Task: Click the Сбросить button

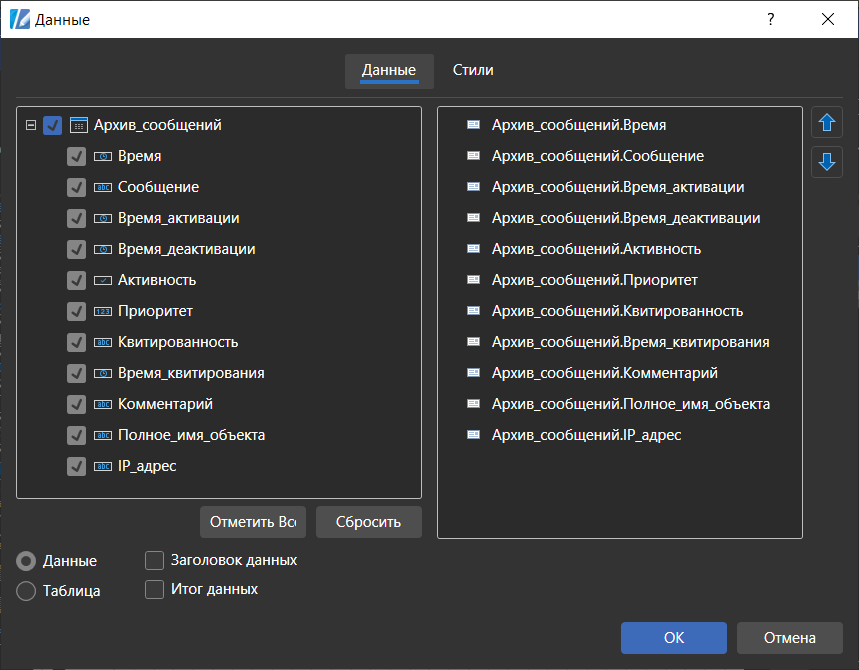Action: coord(368,521)
